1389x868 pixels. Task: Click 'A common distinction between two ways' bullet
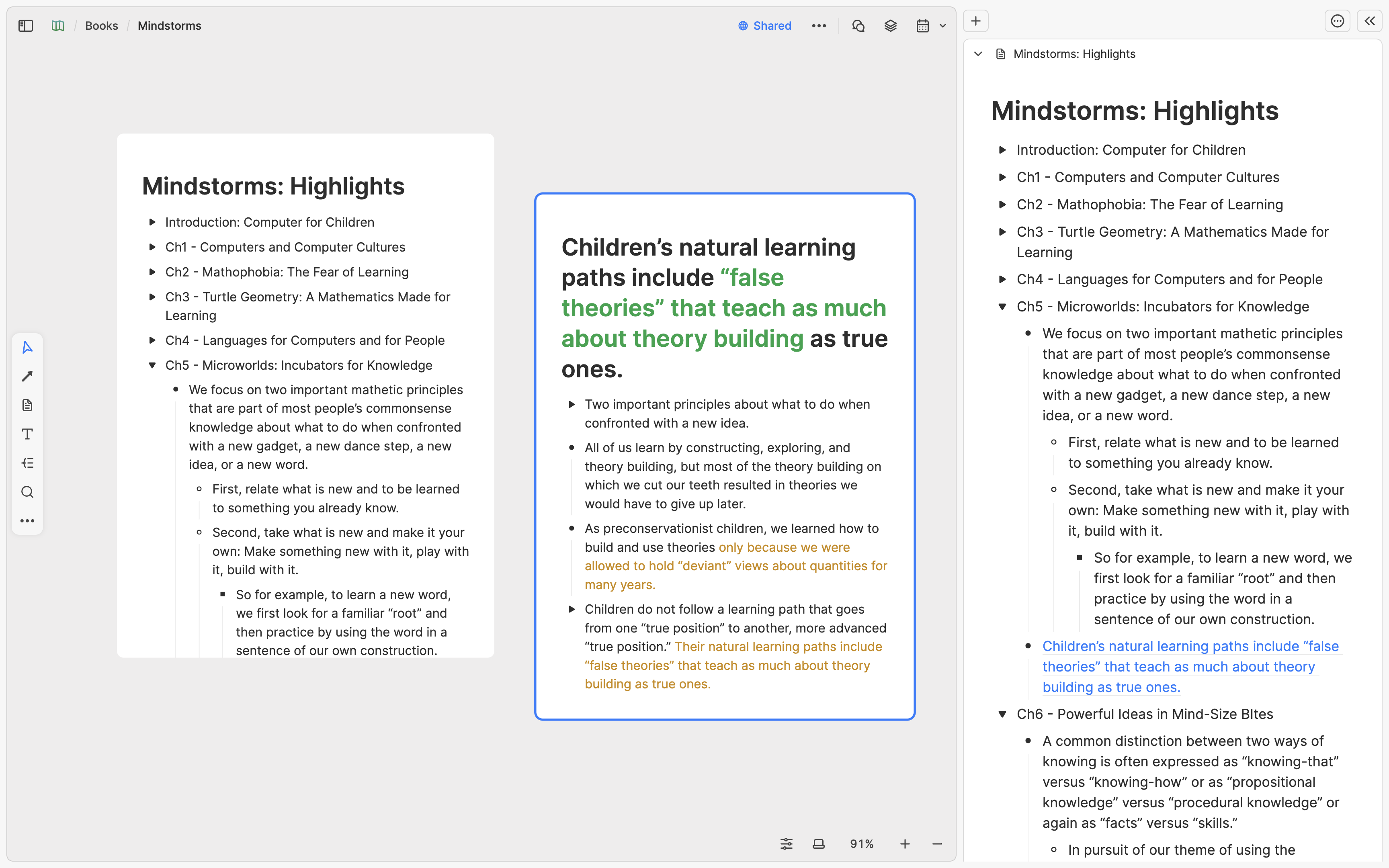[x=1190, y=782]
